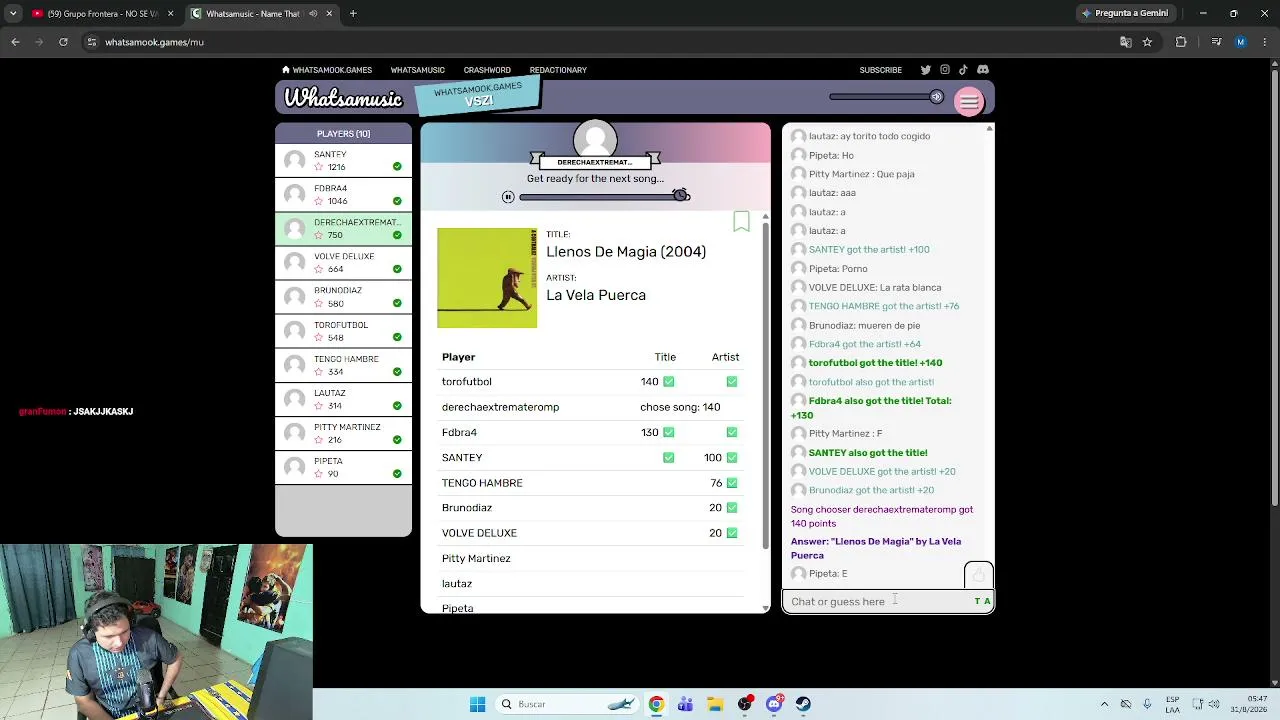Click the timer clock icon on the progress bar
Image resolution: width=1280 pixels, height=720 pixels.
coord(681,195)
